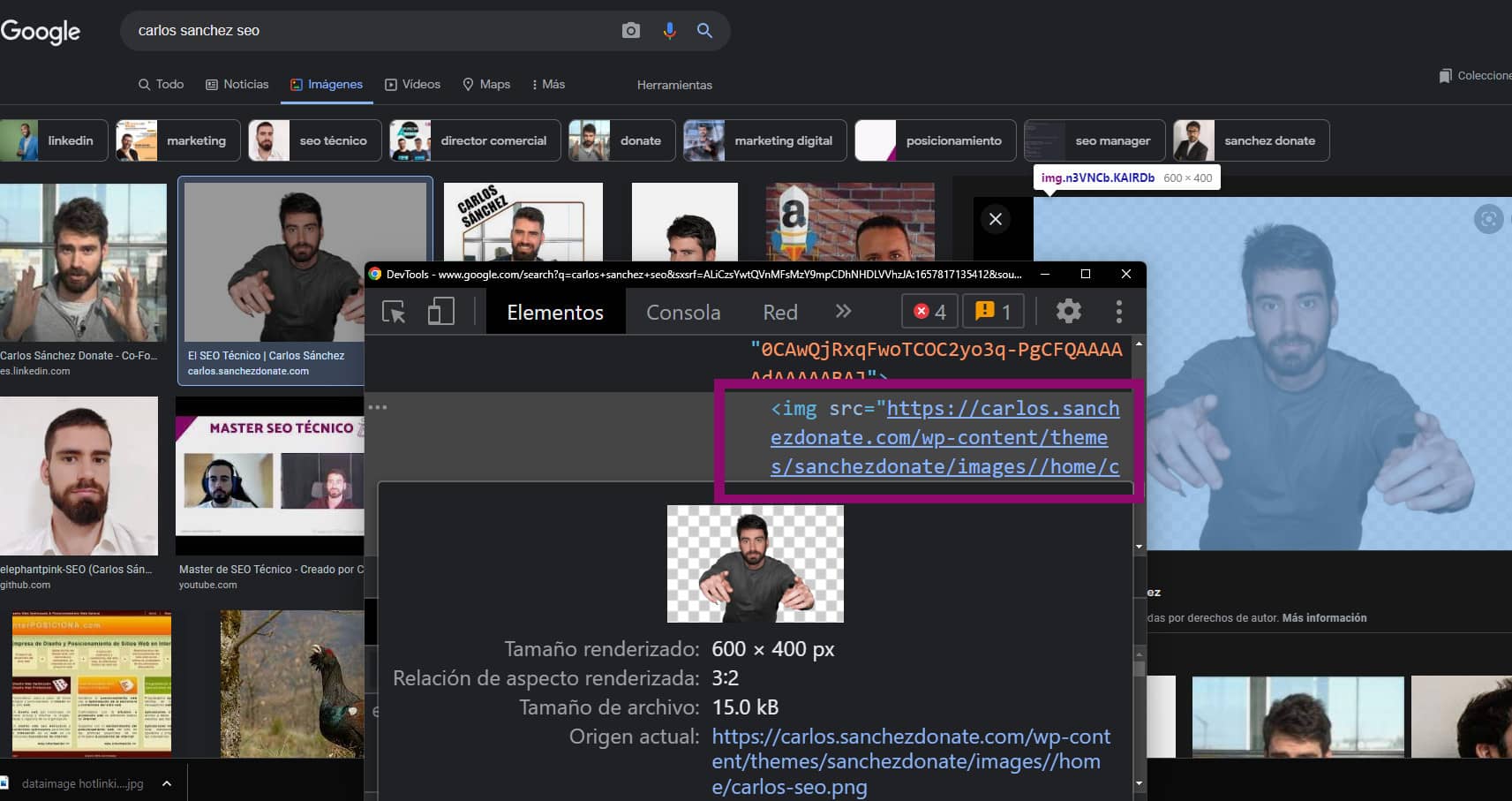Expand the Más dropdown in search filters
The width and height of the screenshot is (1512, 801).
546,84
